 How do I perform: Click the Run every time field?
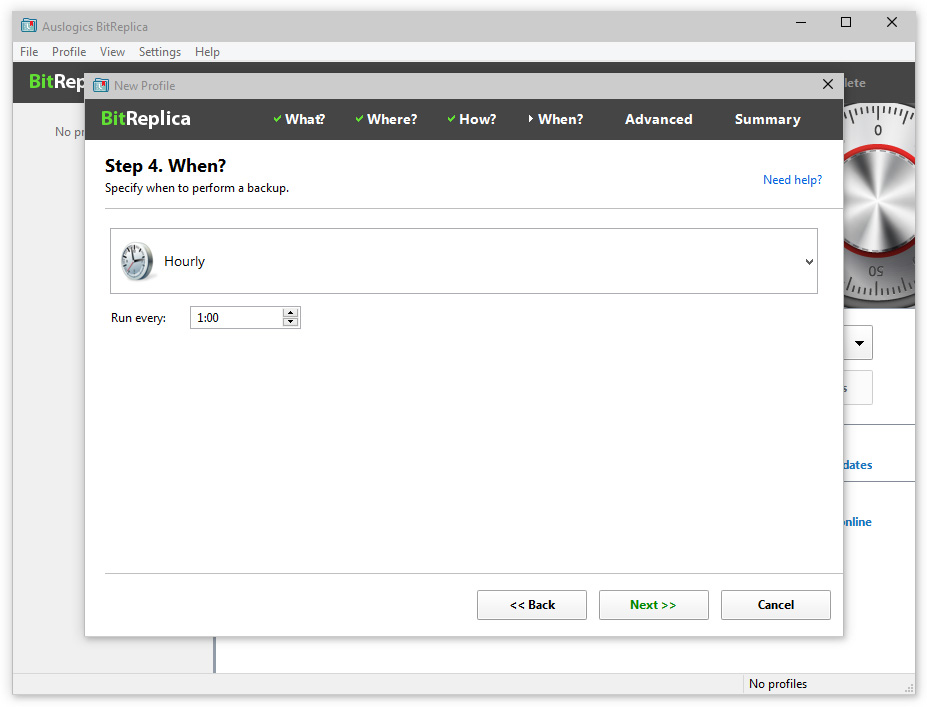pyautogui.click(x=237, y=318)
